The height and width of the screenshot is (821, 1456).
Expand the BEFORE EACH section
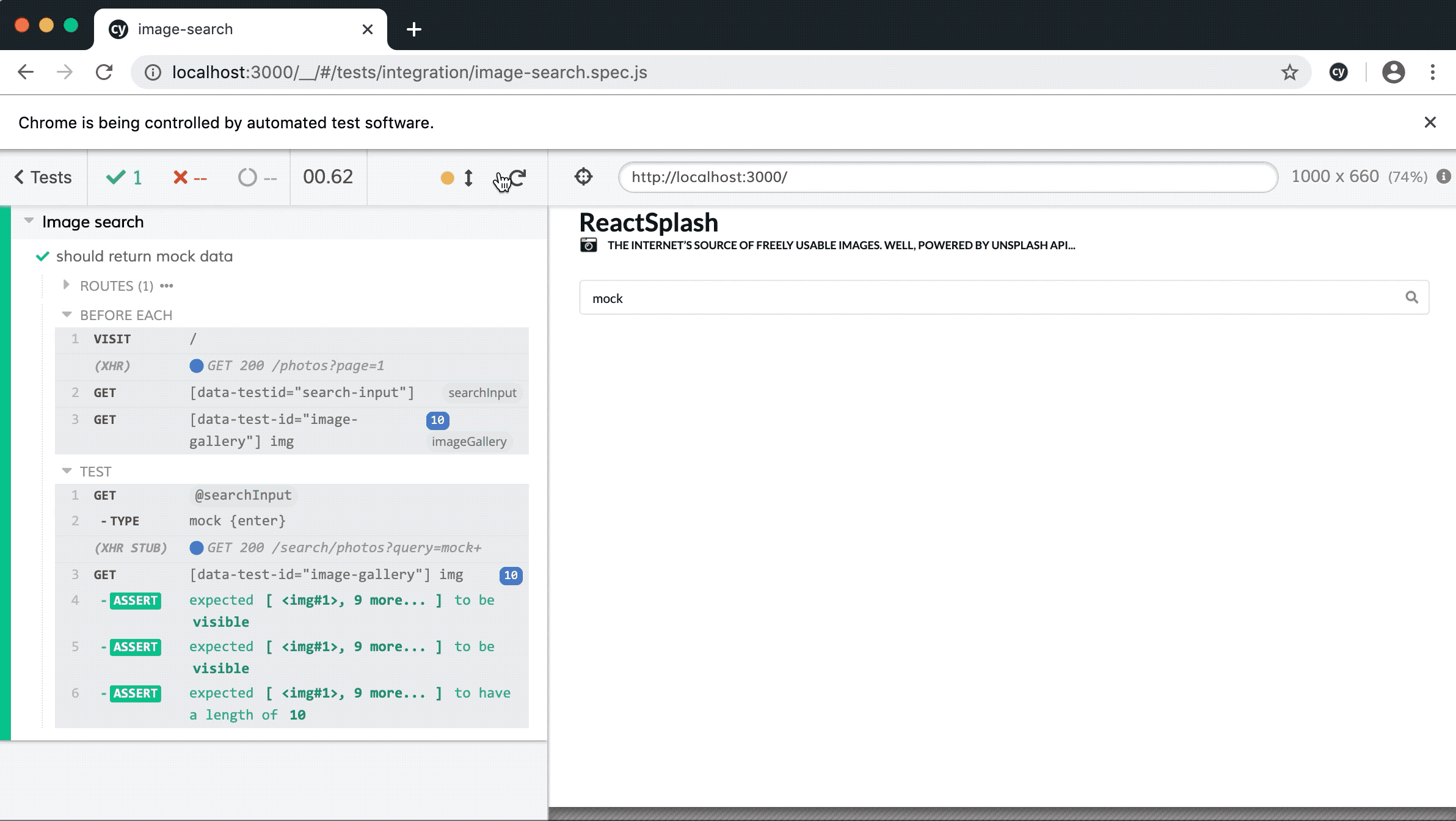(x=65, y=314)
